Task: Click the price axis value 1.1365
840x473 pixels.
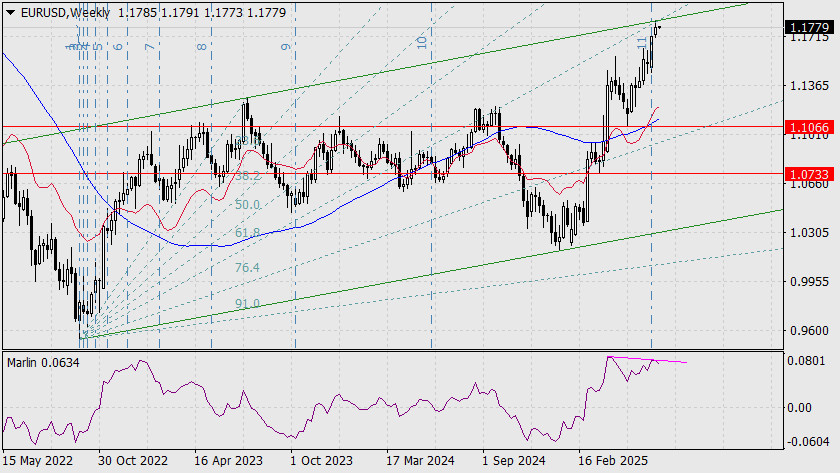Action: point(809,86)
